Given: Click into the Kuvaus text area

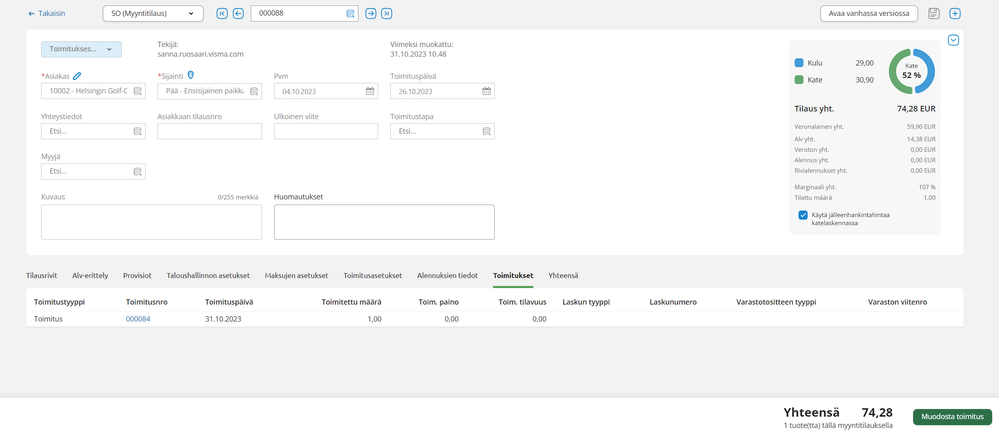Looking at the screenshot, I should [151, 222].
